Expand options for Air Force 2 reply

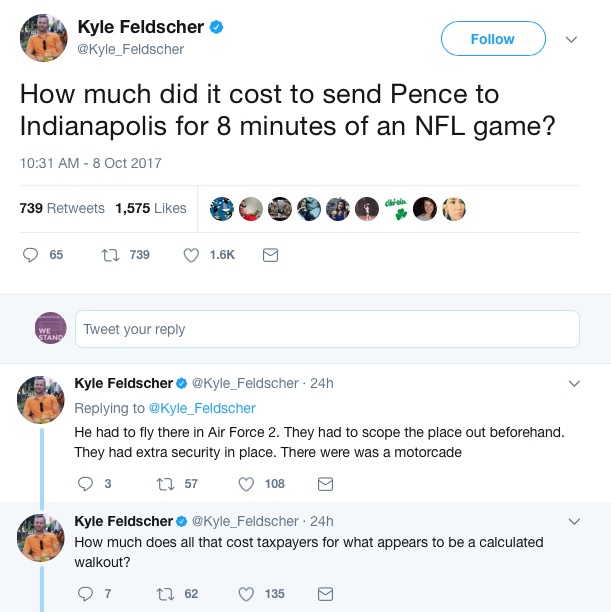pos(574,383)
